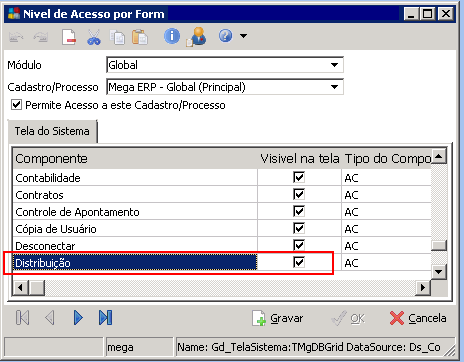The image size is (464, 362).
Task: Expand the help icon dropdown arrow
Action: pyautogui.click(x=244, y=36)
